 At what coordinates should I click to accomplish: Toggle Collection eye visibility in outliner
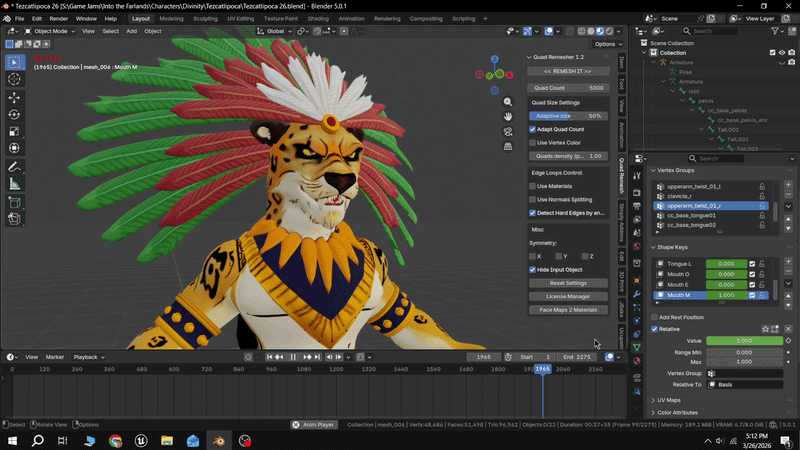[x=782, y=53]
